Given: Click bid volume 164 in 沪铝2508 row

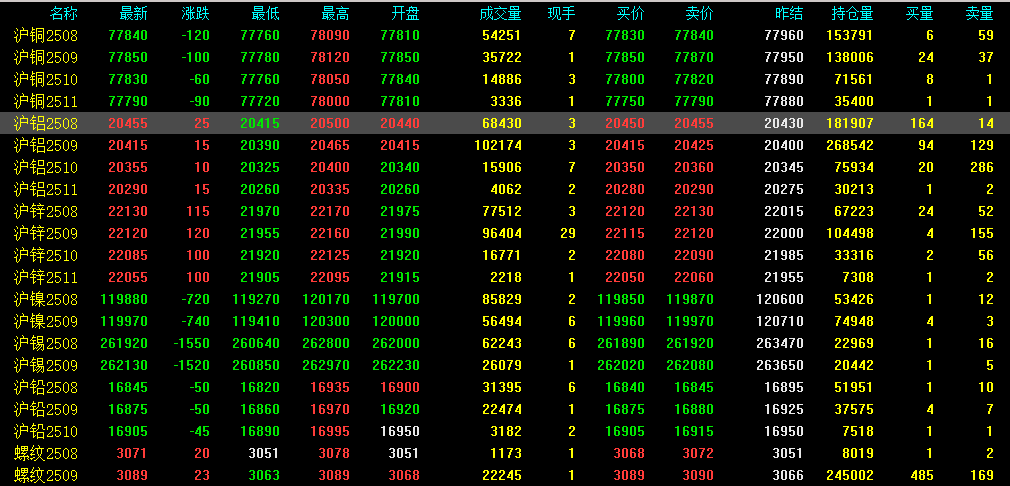Looking at the screenshot, I should tap(922, 123).
